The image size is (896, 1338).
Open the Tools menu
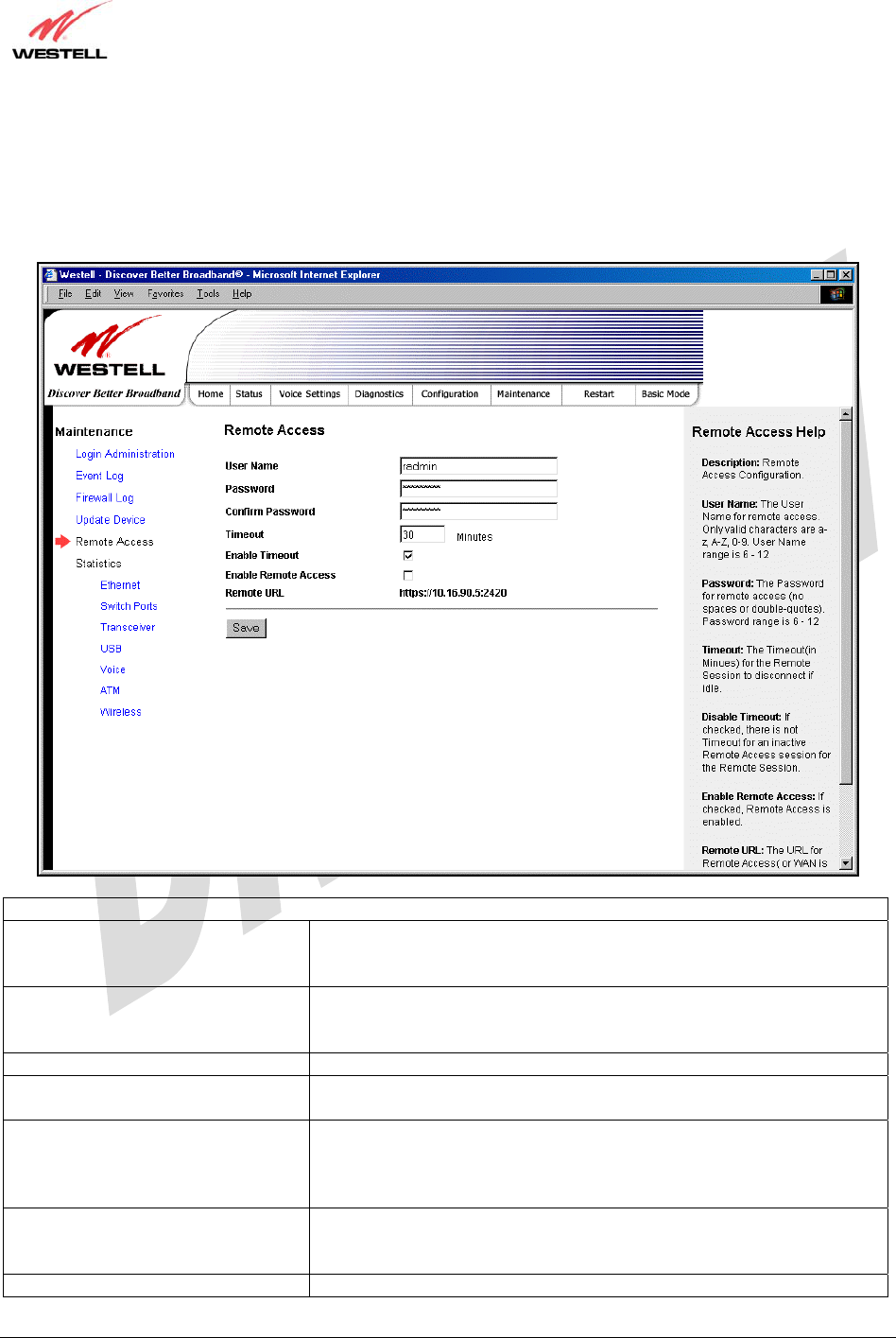(x=208, y=294)
